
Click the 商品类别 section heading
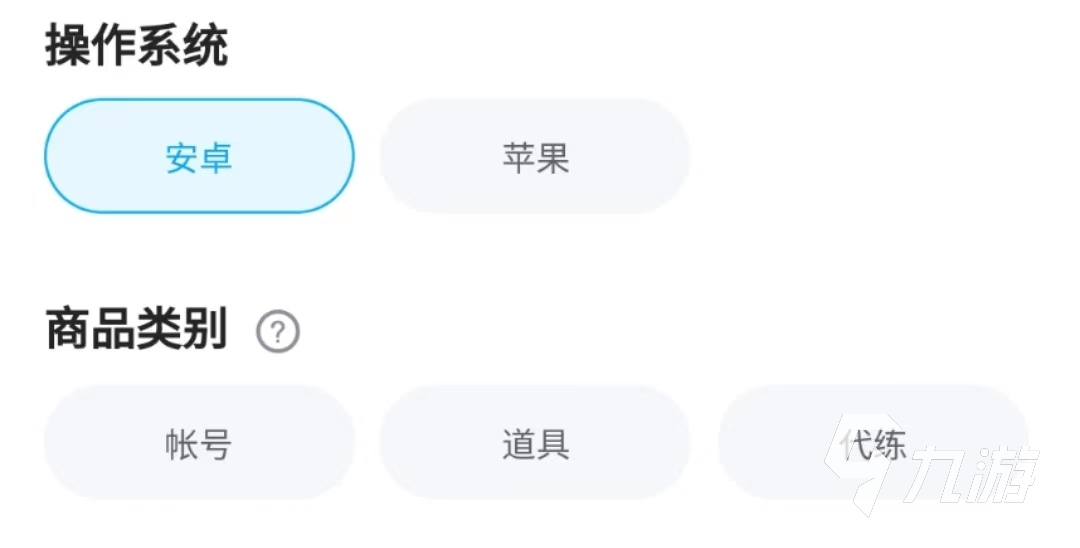click(137, 330)
